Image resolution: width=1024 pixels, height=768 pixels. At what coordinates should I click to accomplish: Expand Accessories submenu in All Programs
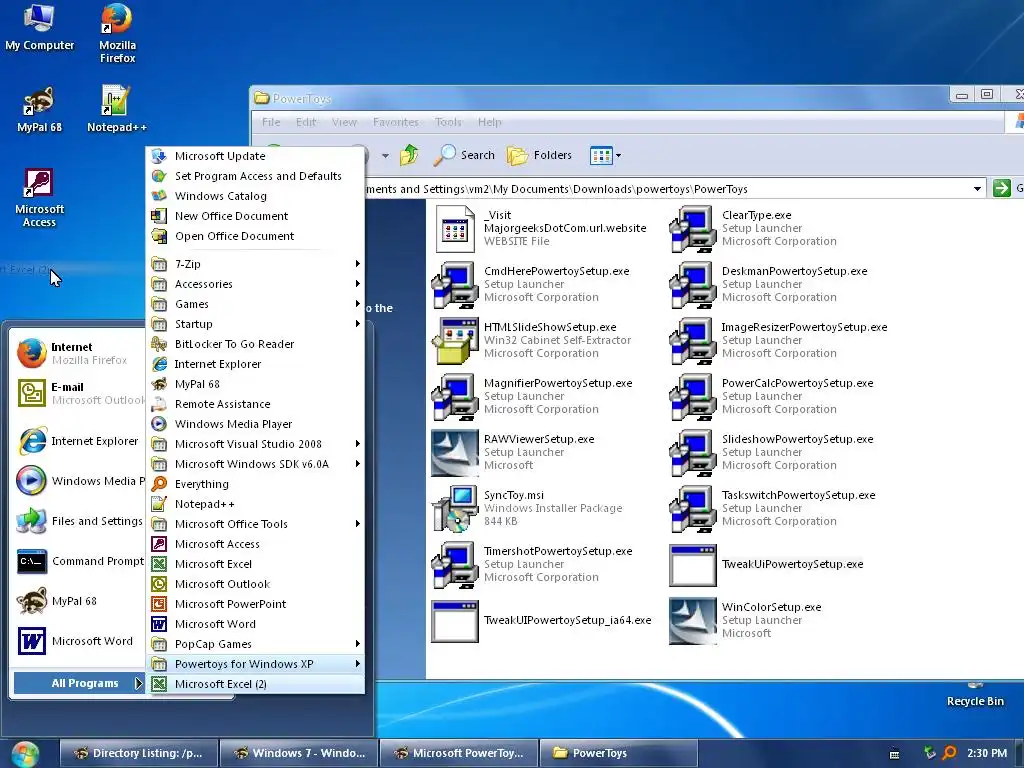pyautogui.click(x=255, y=284)
